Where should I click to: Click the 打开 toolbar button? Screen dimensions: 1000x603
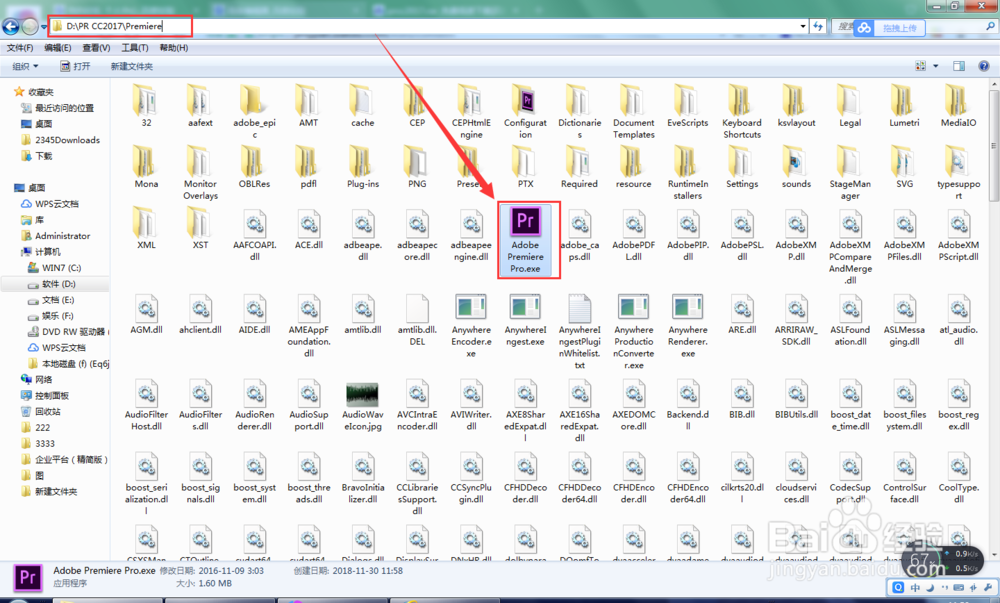tap(75, 66)
